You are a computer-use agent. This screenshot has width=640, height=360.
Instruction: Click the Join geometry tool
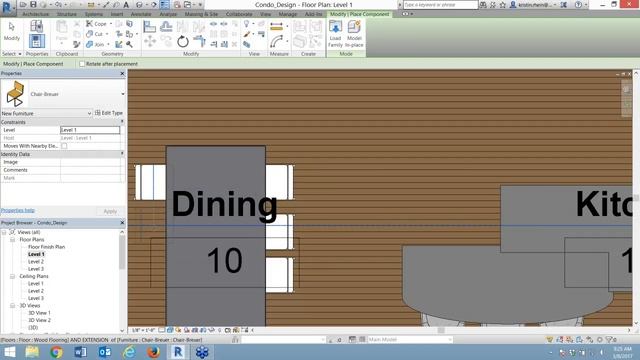(x=95, y=44)
